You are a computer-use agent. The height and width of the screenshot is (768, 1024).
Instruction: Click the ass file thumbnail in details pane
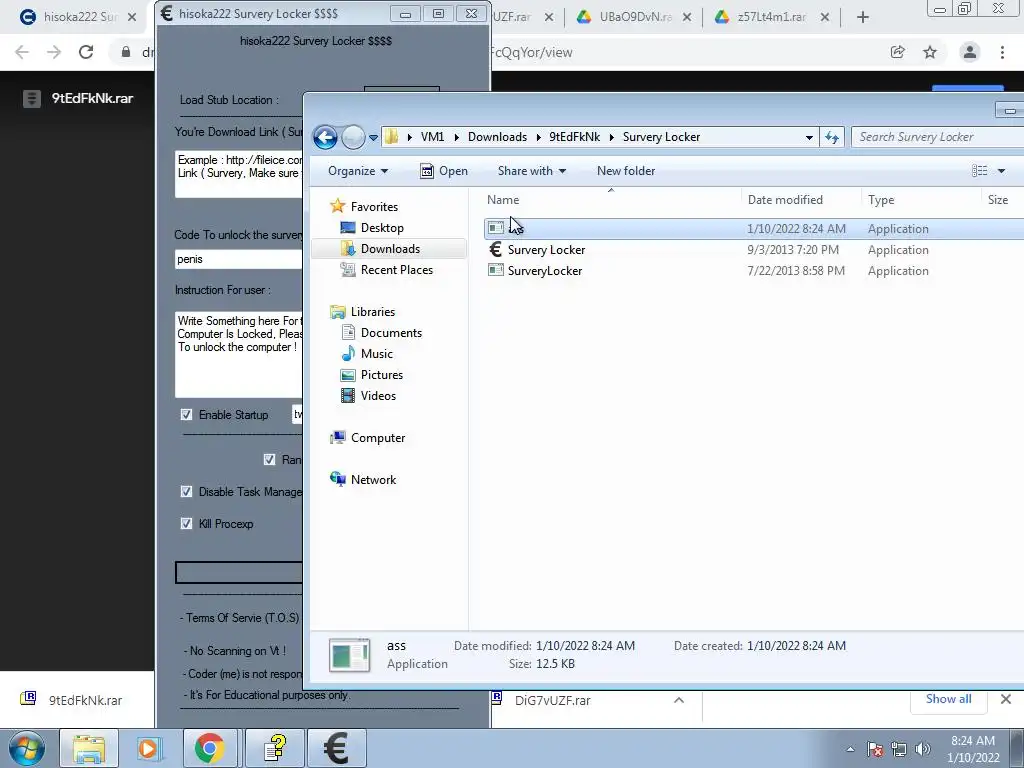[x=349, y=655]
